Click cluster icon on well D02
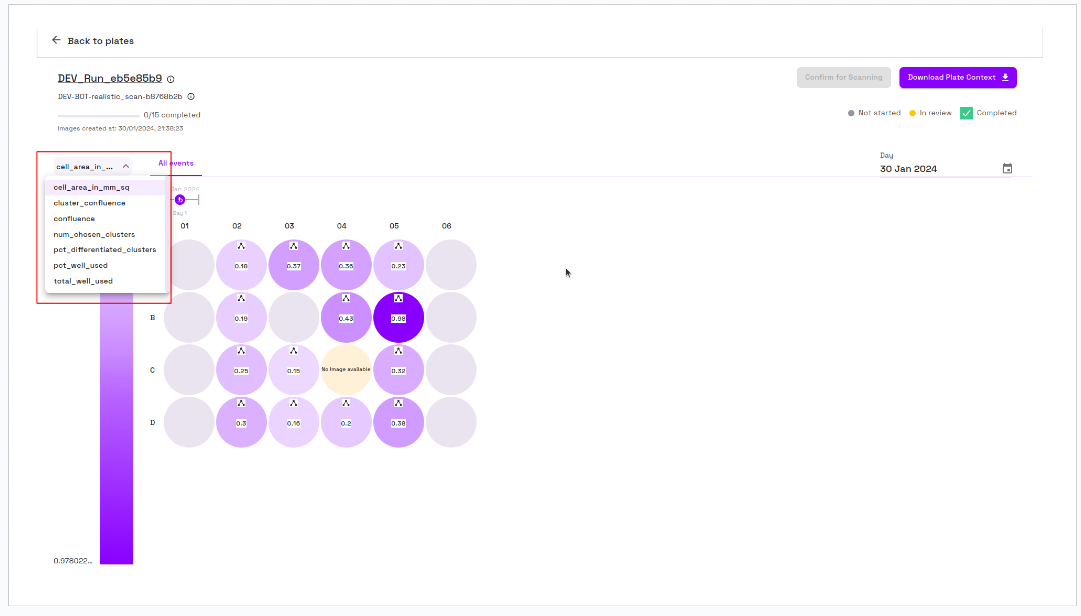1081x616 pixels. [x=241, y=403]
